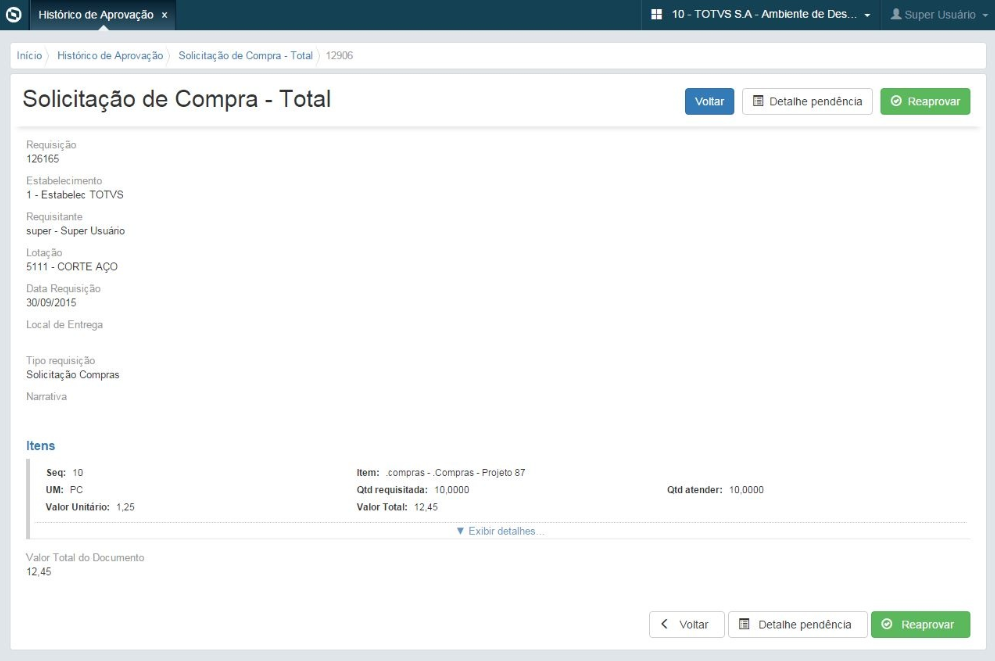Click item text .compras - .Compras - Projeto 87
The image size is (995, 661).
click(x=455, y=473)
